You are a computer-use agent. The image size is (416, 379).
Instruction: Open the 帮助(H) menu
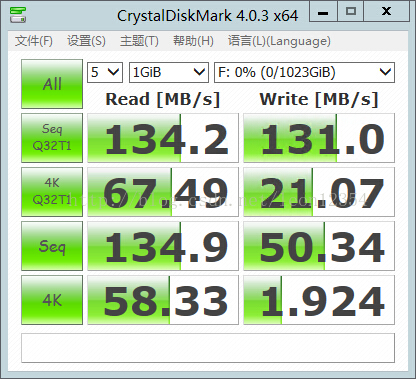click(x=193, y=41)
